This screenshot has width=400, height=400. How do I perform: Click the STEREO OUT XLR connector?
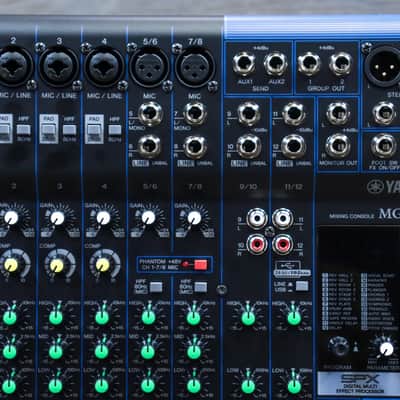(x=383, y=66)
